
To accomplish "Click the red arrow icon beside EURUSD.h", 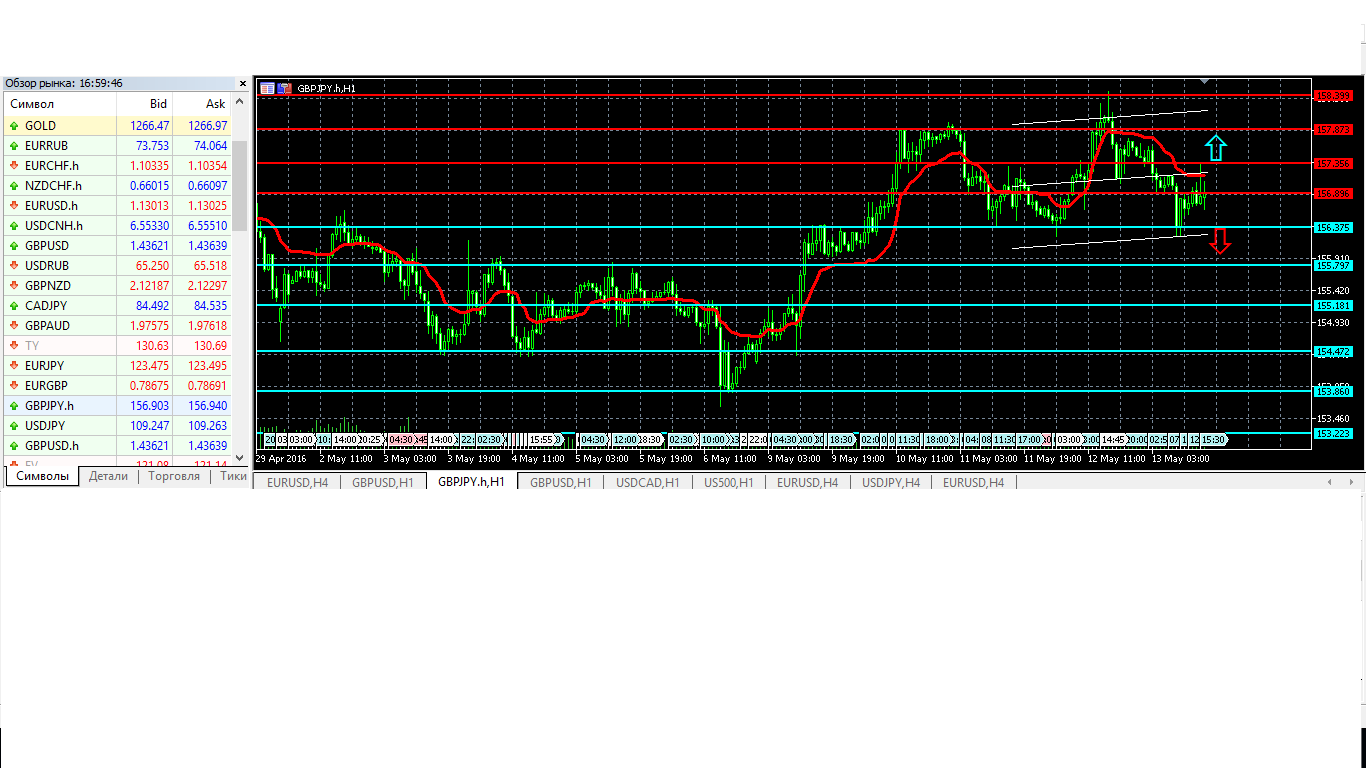I will pyautogui.click(x=14, y=206).
